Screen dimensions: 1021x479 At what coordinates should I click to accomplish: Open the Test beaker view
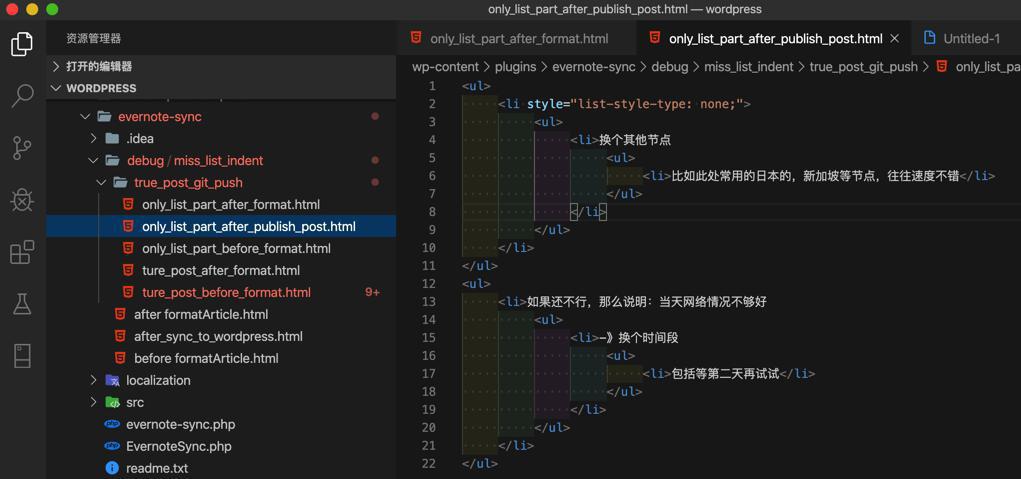22,304
